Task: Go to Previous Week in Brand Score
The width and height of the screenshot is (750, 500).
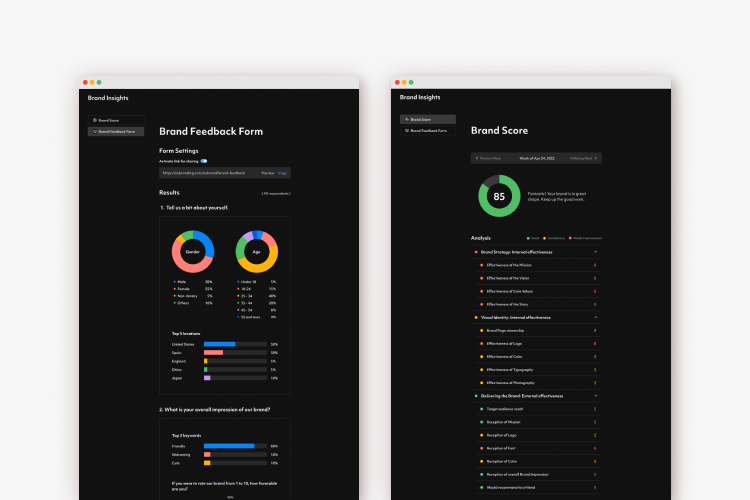Action: click(x=488, y=158)
